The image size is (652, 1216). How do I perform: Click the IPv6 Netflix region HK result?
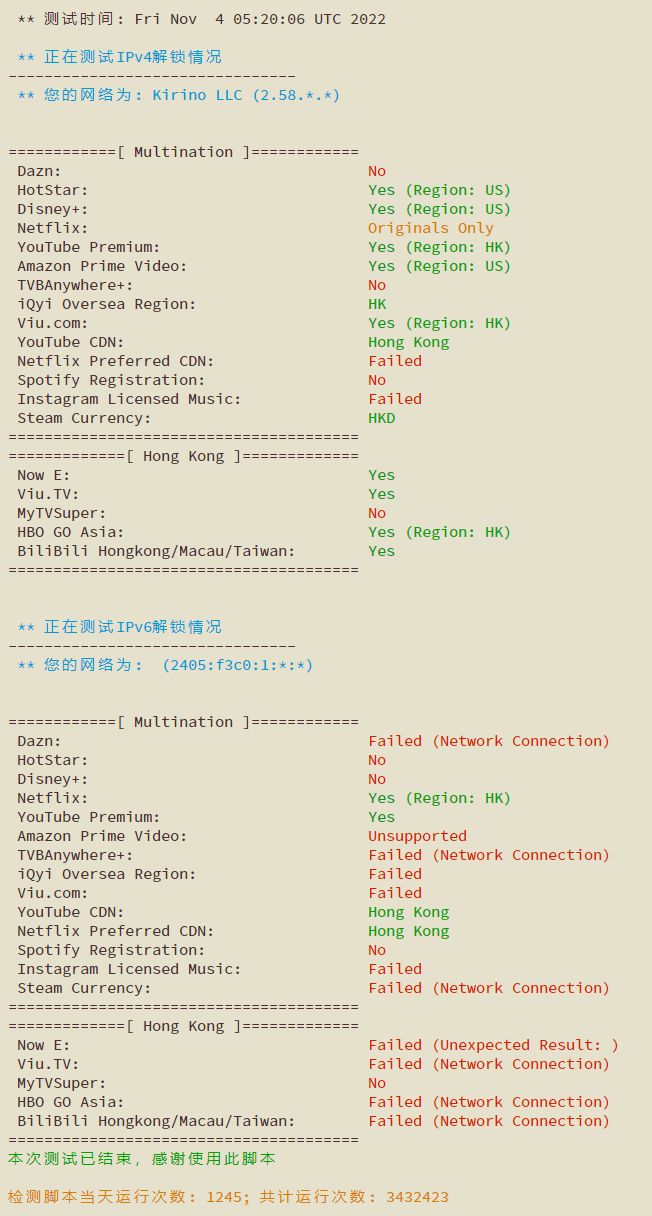(x=439, y=798)
